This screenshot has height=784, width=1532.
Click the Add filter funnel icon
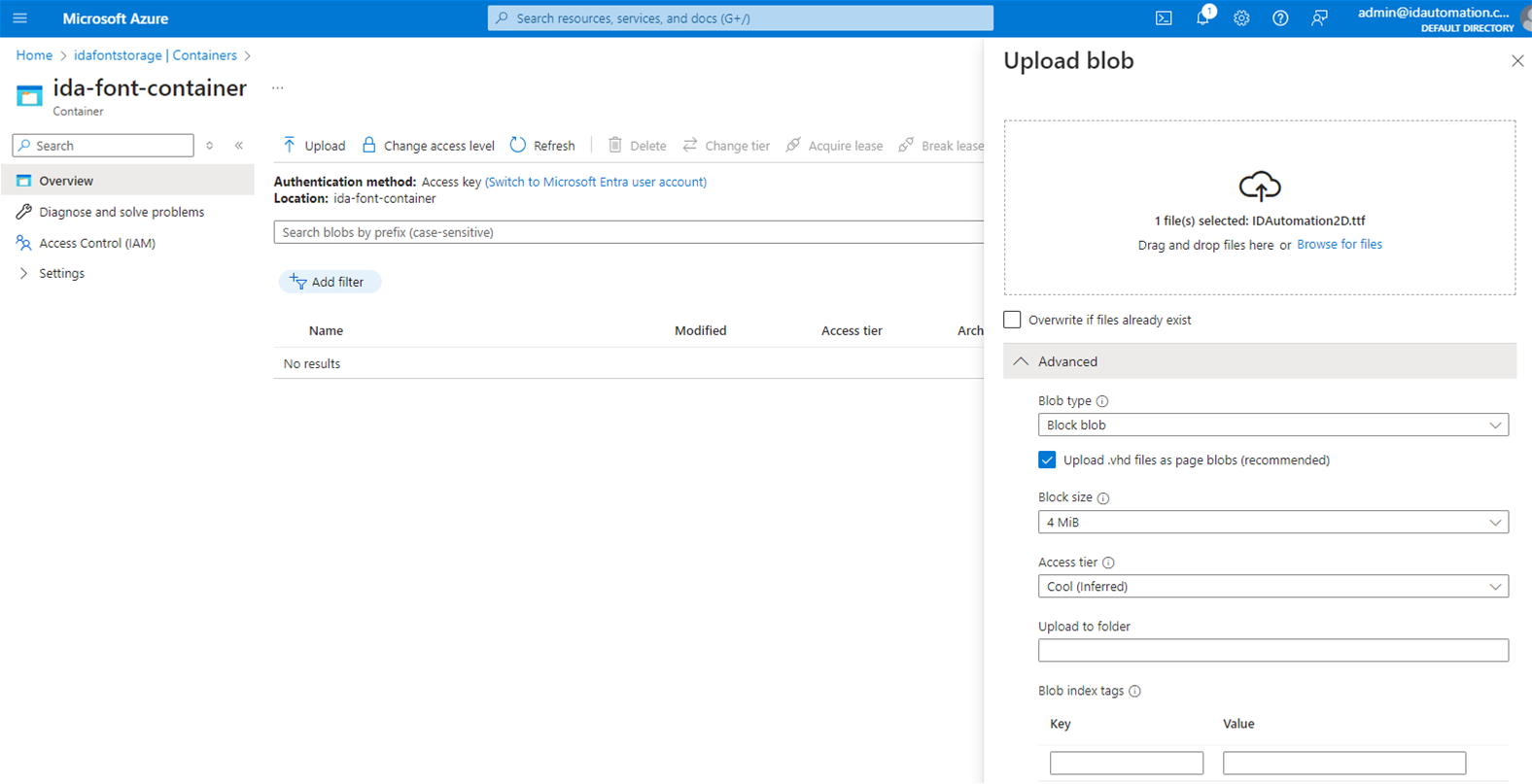pos(297,282)
